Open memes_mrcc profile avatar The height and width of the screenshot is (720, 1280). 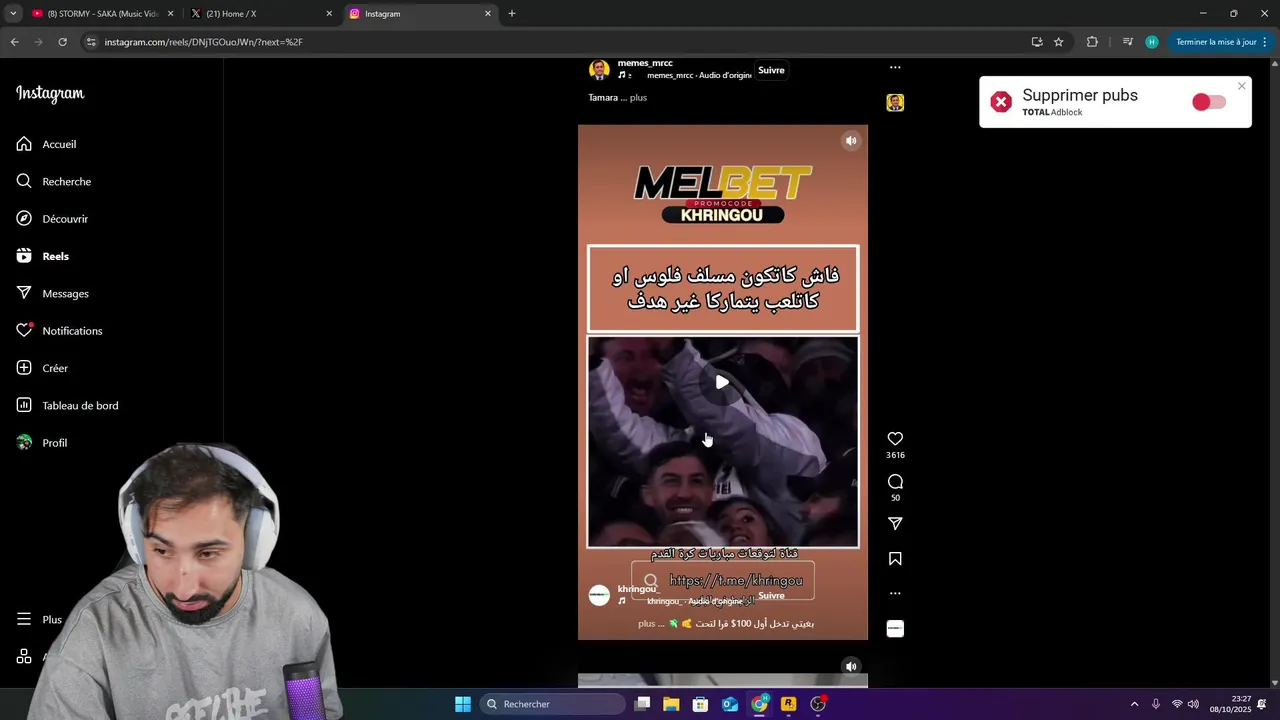(x=599, y=70)
